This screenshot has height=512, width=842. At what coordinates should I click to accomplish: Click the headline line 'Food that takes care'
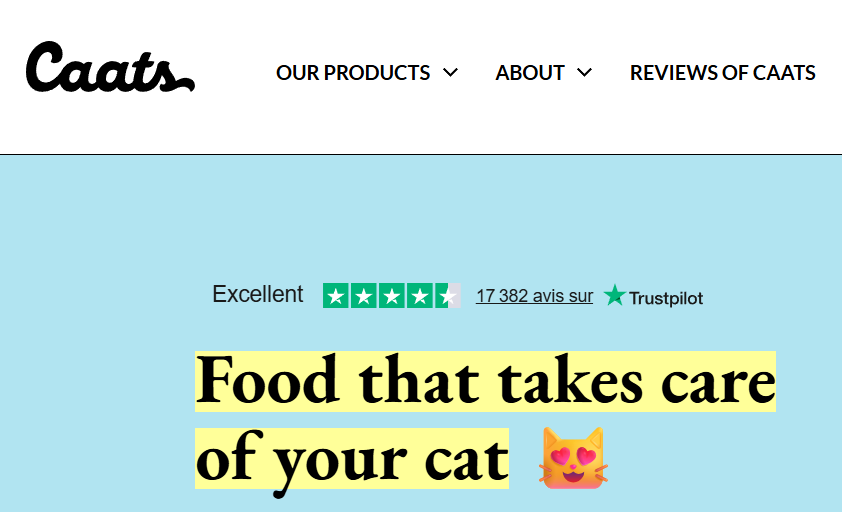(485, 381)
